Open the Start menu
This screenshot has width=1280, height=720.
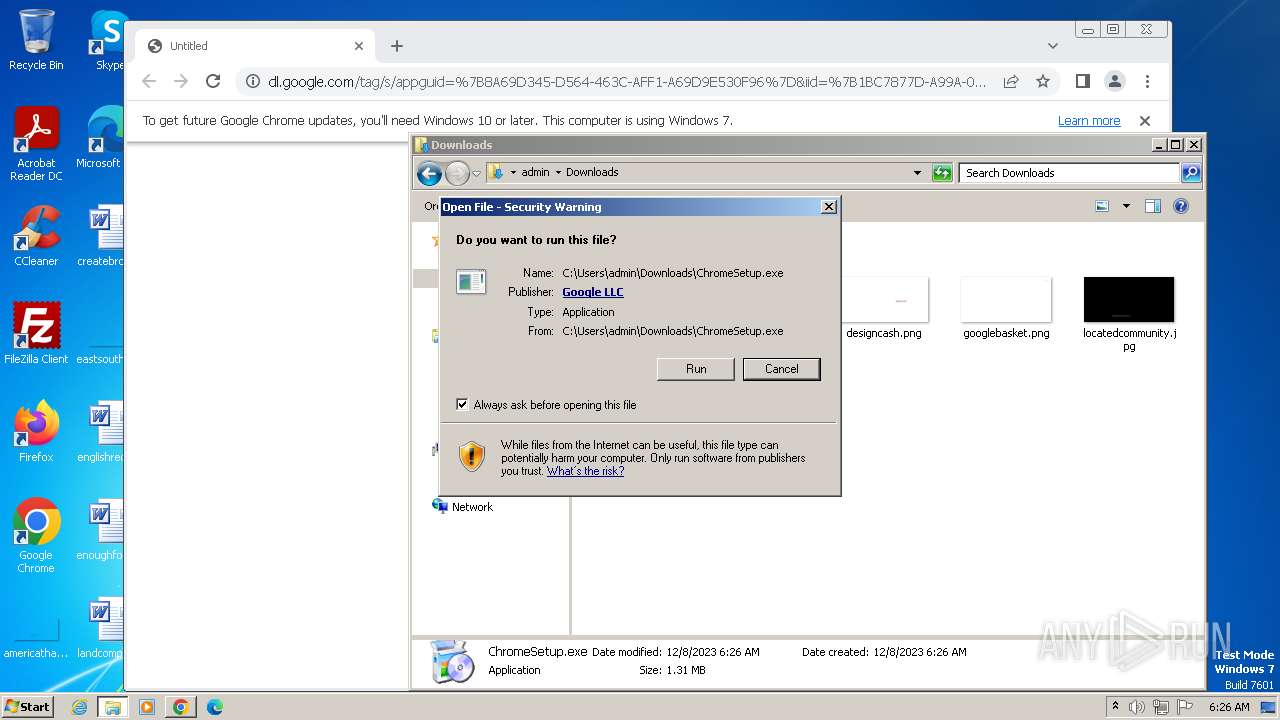(x=28, y=706)
